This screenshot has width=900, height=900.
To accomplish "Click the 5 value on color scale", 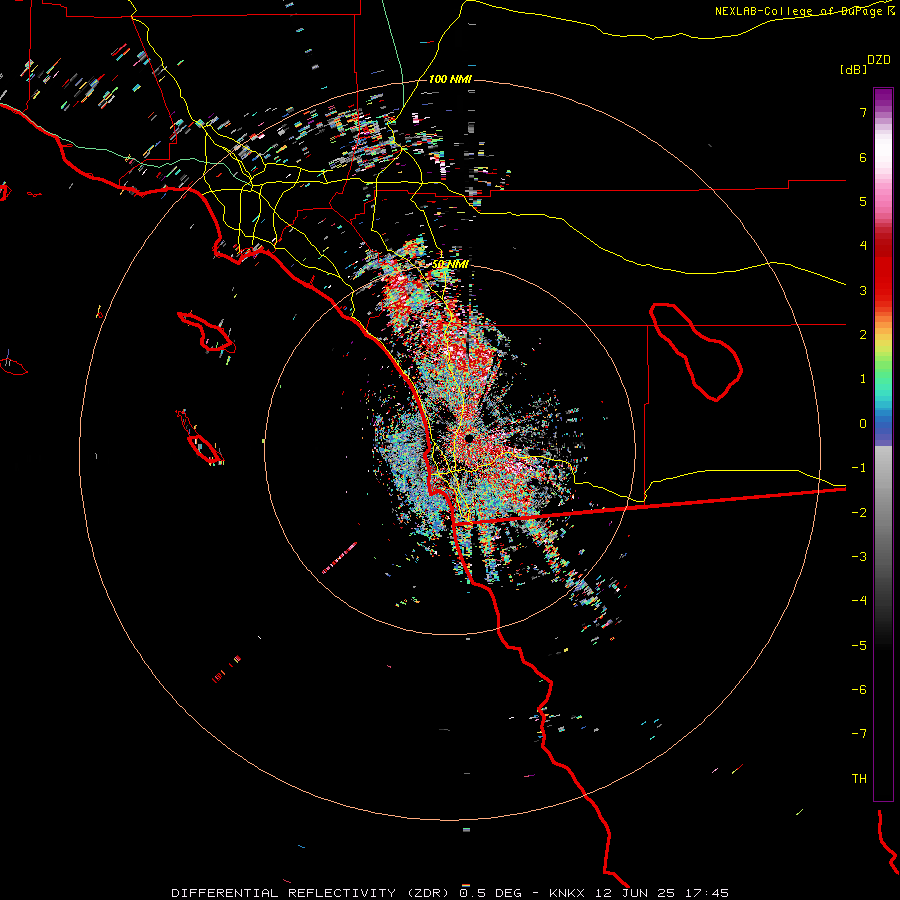I will click(x=863, y=201).
